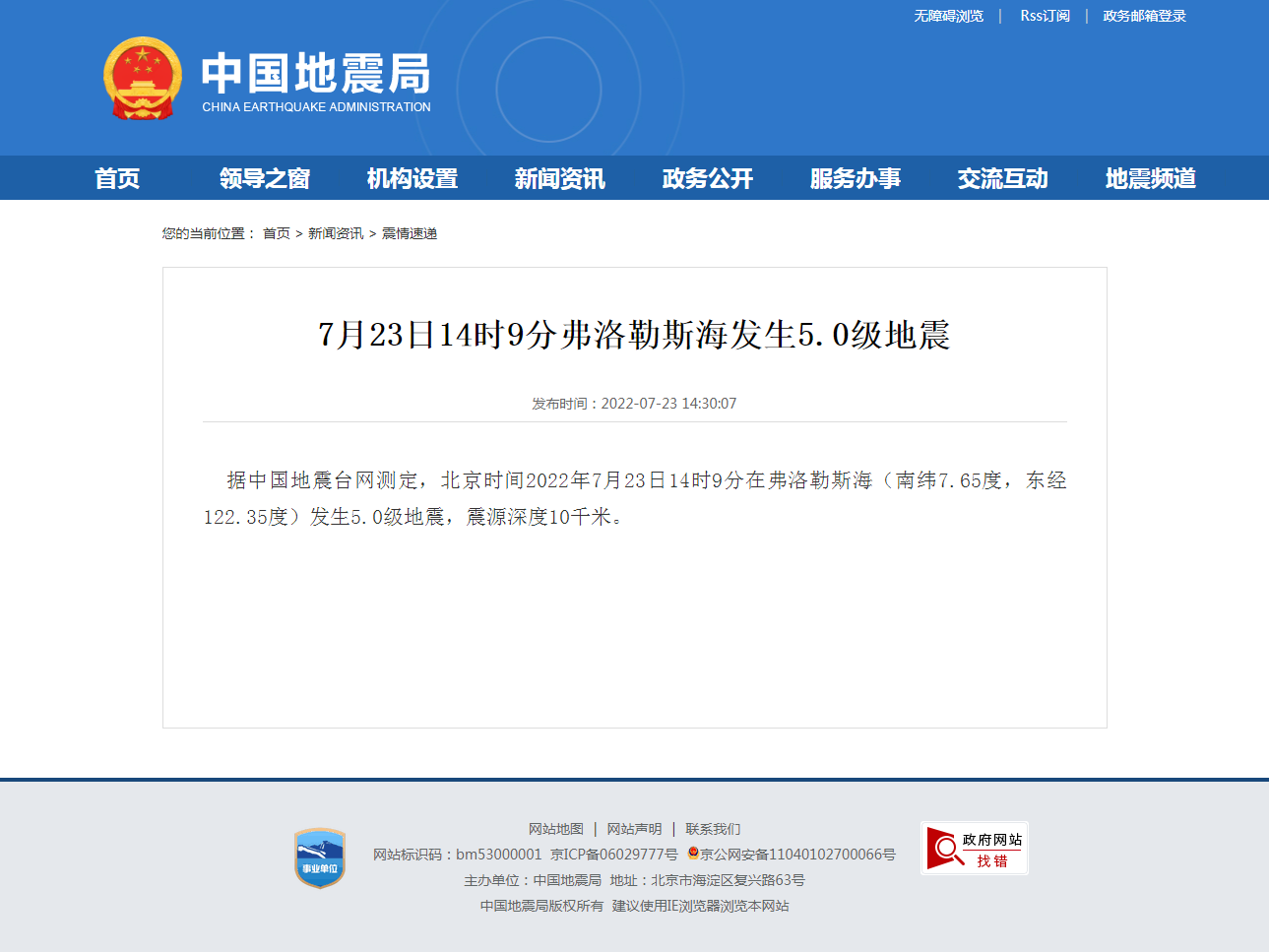Open the 地震频道 channel

click(1149, 178)
